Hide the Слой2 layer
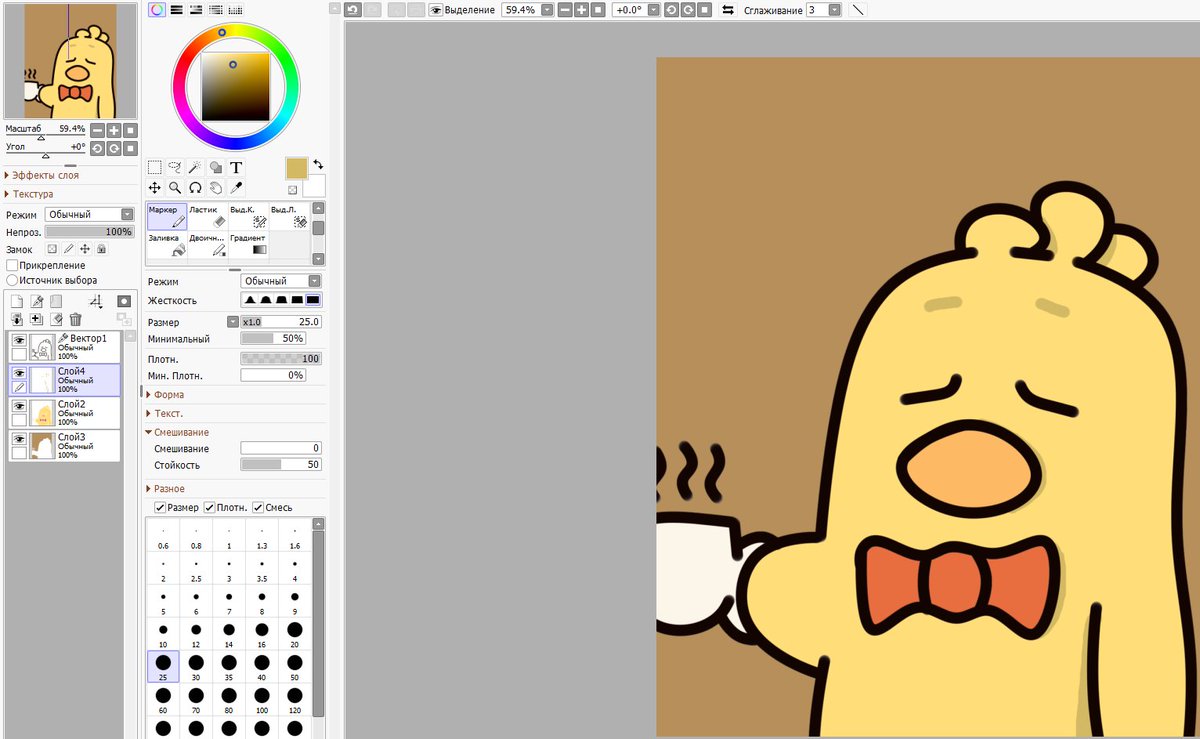The width and height of the screenshot is (1200, 739). pos(18,406)
